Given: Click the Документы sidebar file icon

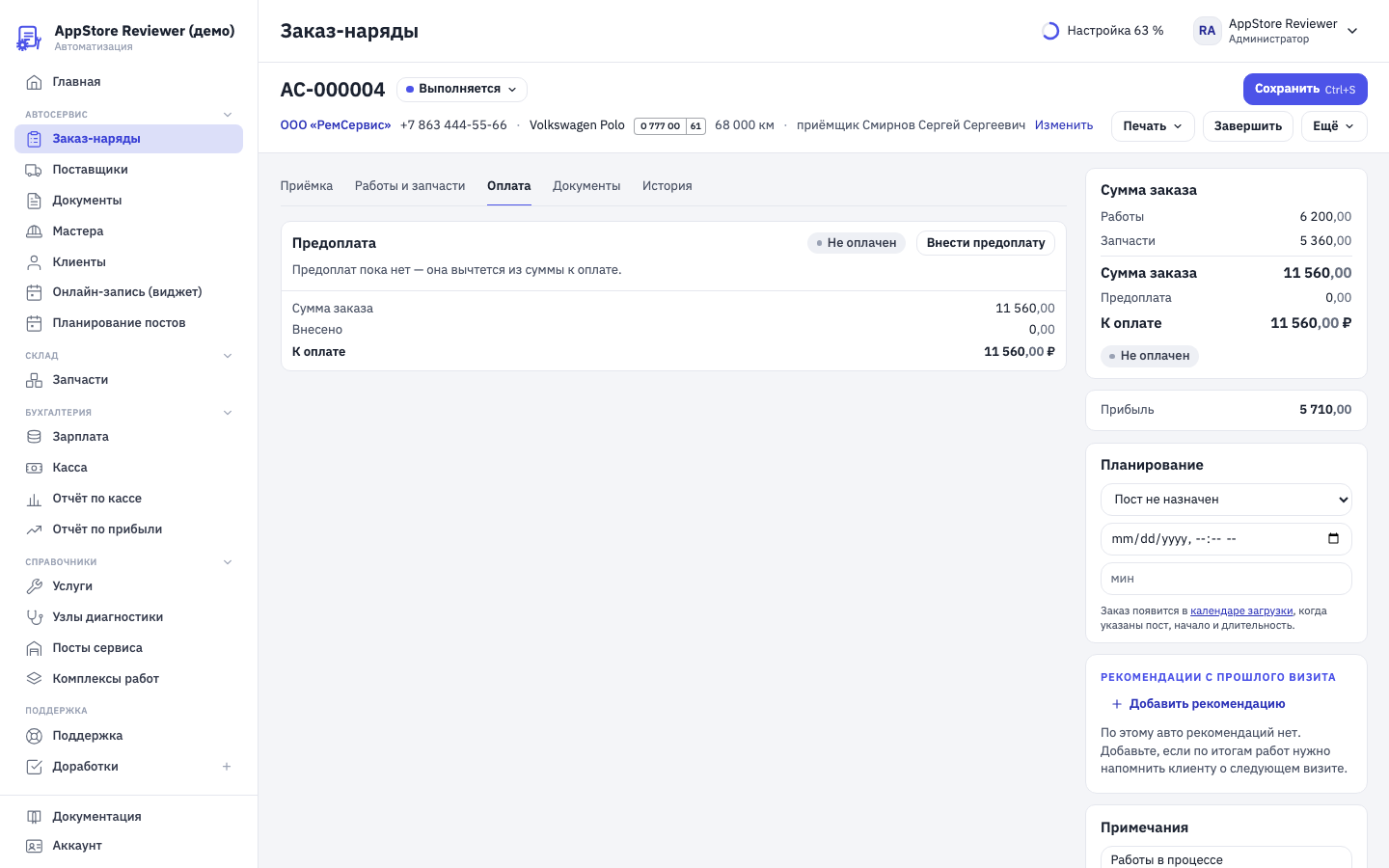Looking at the screenshot, I should 34,201.
